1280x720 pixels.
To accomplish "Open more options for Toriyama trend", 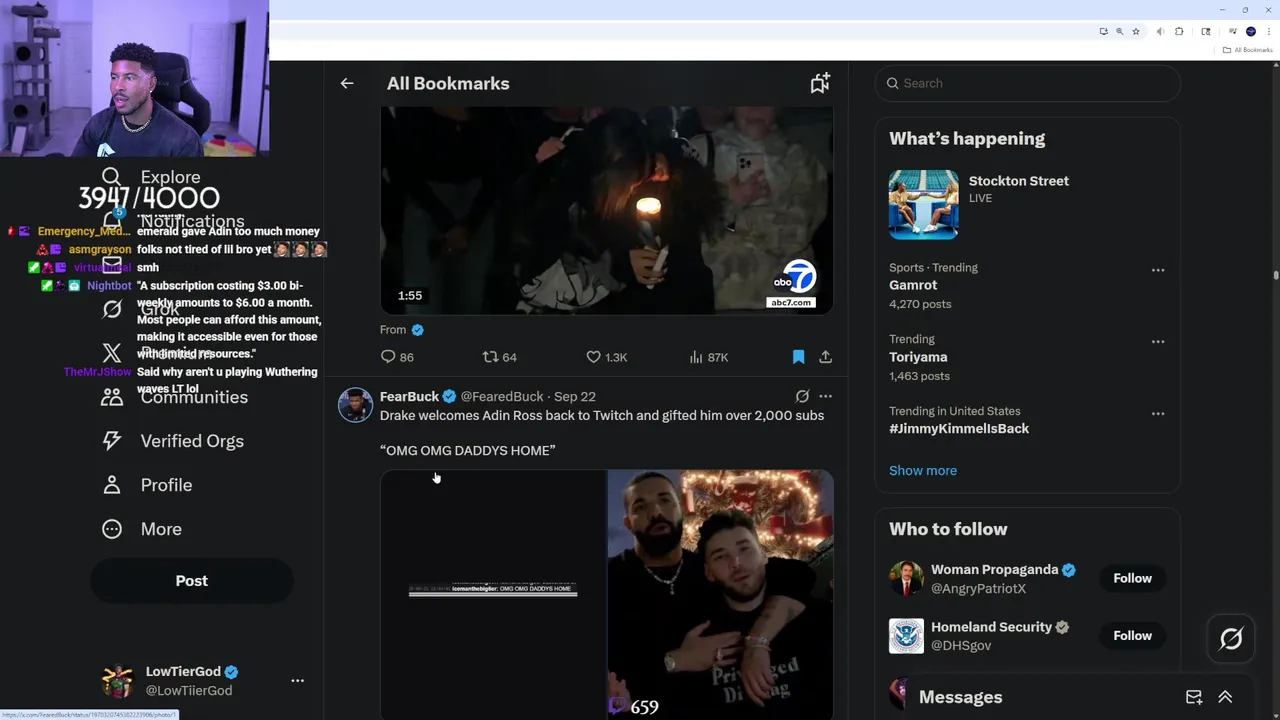I will coord(1158,342).
